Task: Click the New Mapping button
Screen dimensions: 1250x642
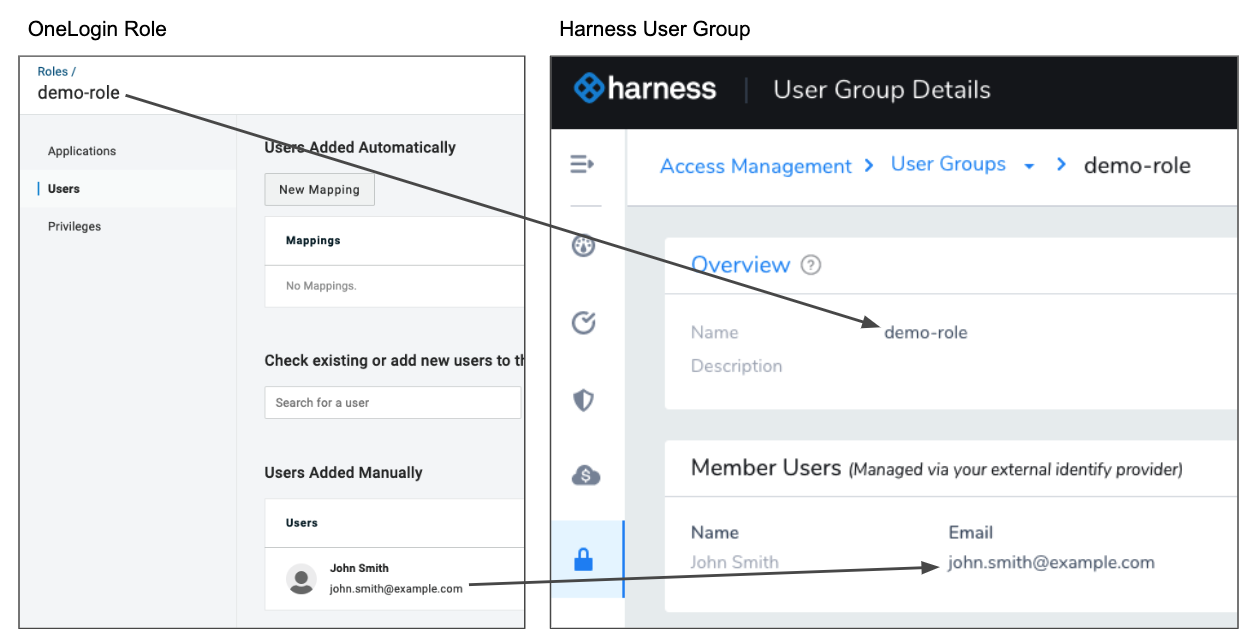Action: click(319, 189)
